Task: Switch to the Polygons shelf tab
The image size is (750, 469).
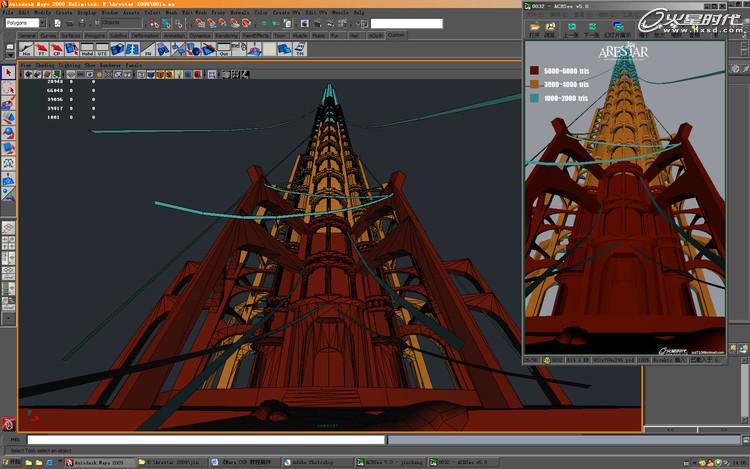Action: (95, 35)
